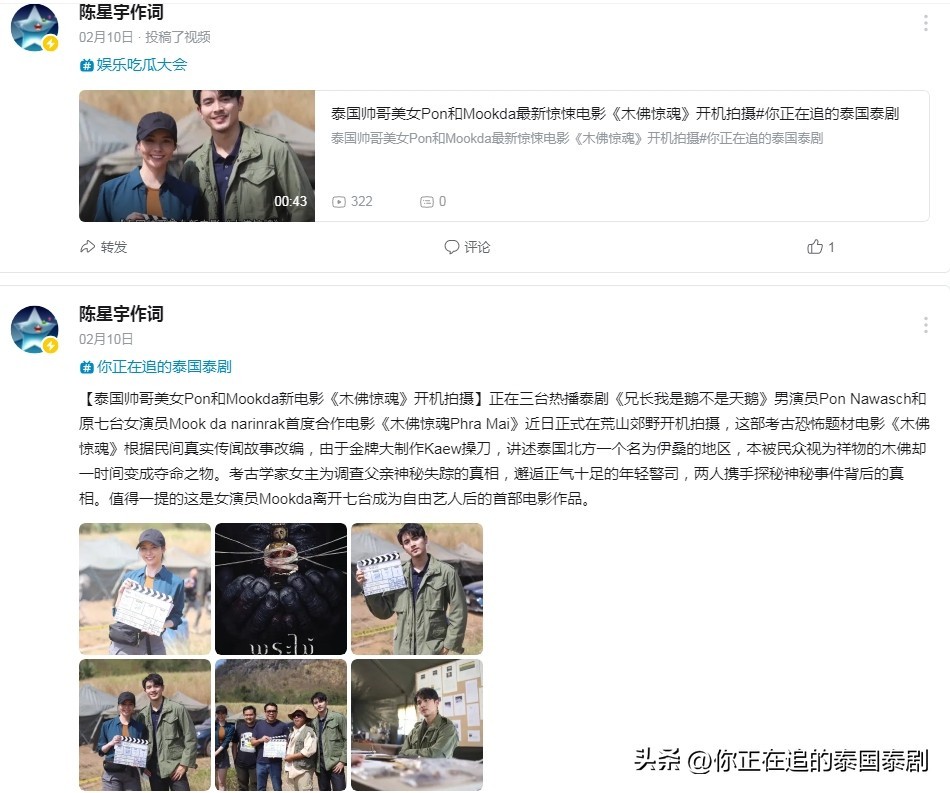Screen dimensions: 950x793
Task: Open comments via the 评论 speech bubble icon
Action: [451, 247]
